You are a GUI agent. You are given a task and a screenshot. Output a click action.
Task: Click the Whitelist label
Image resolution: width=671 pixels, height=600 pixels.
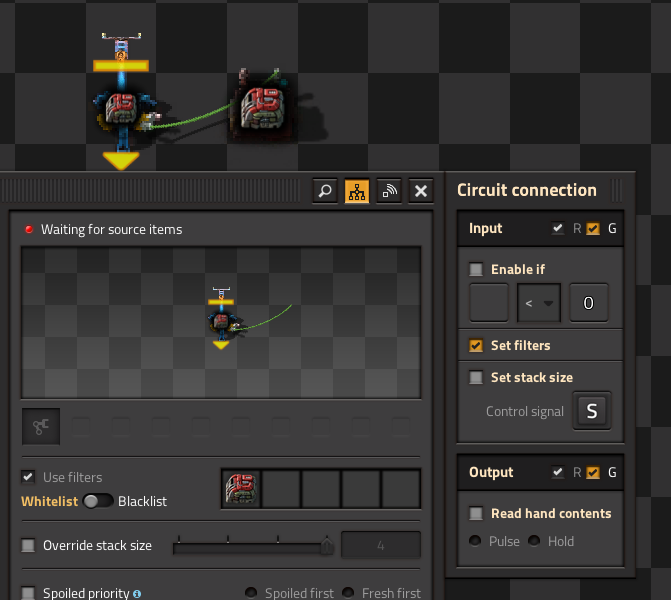tap(50, 501)
